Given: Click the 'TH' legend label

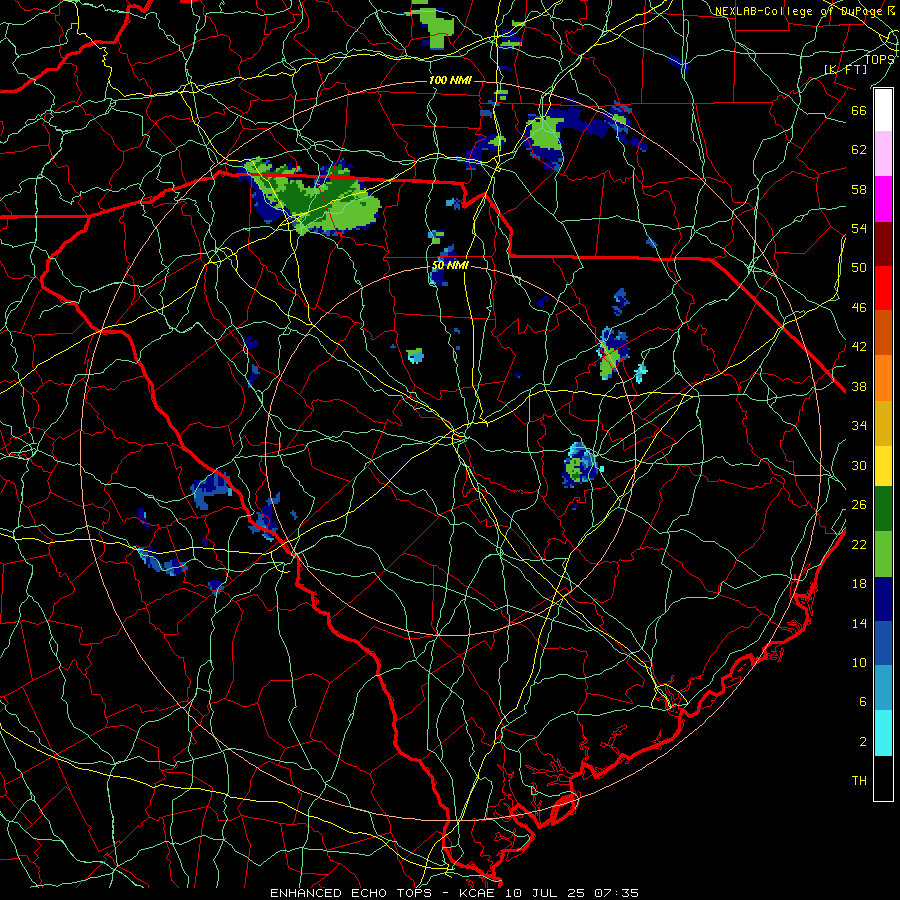Looking at the screenshot, I should (859, 780).
